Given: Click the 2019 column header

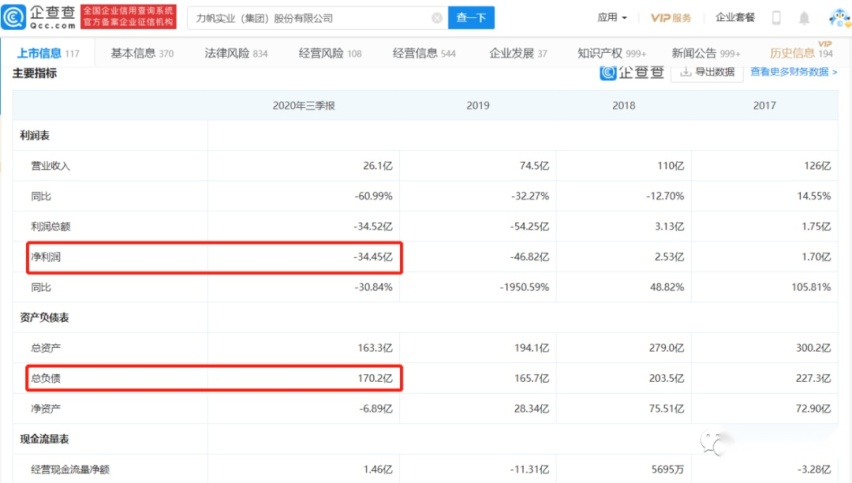Looking at the screenshot, I should click(478, 105).
